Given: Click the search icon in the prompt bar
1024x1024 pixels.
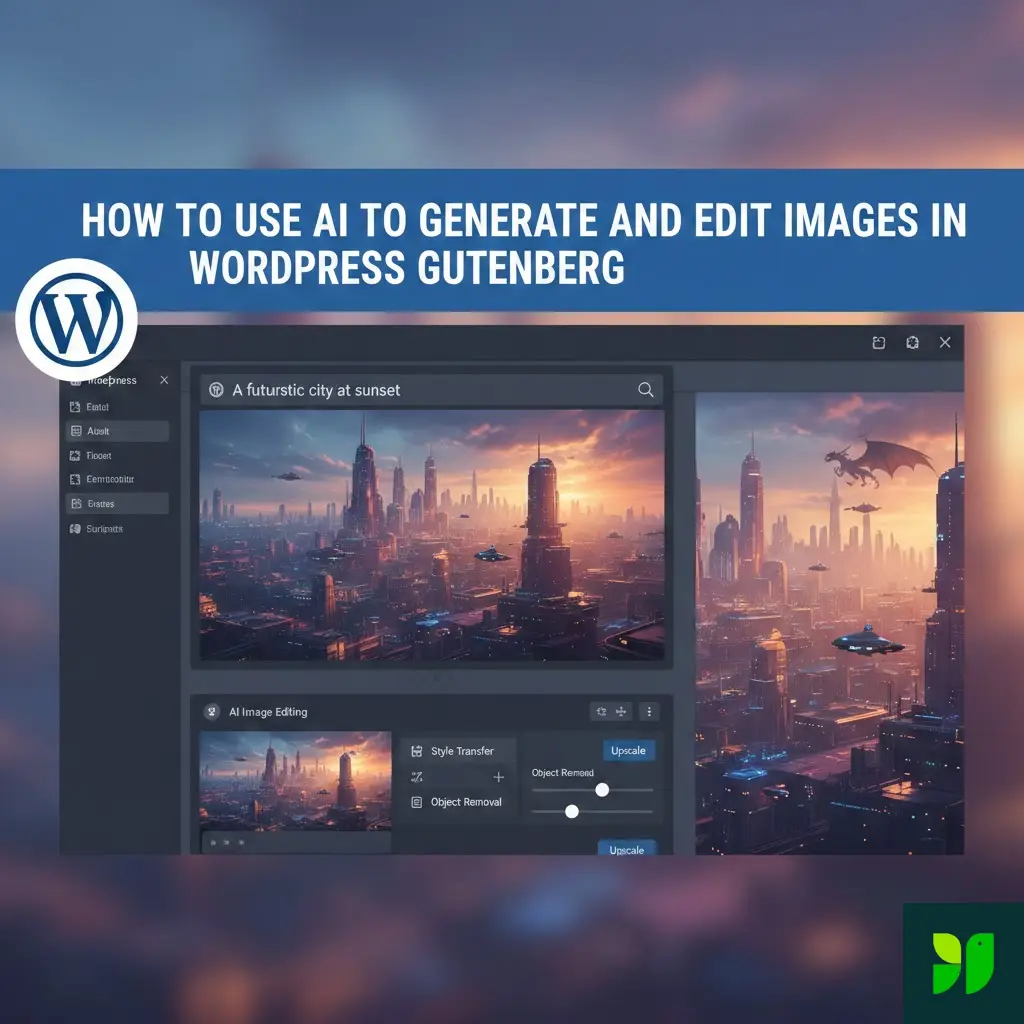Looking at the screenshot, I should (645, 390).
